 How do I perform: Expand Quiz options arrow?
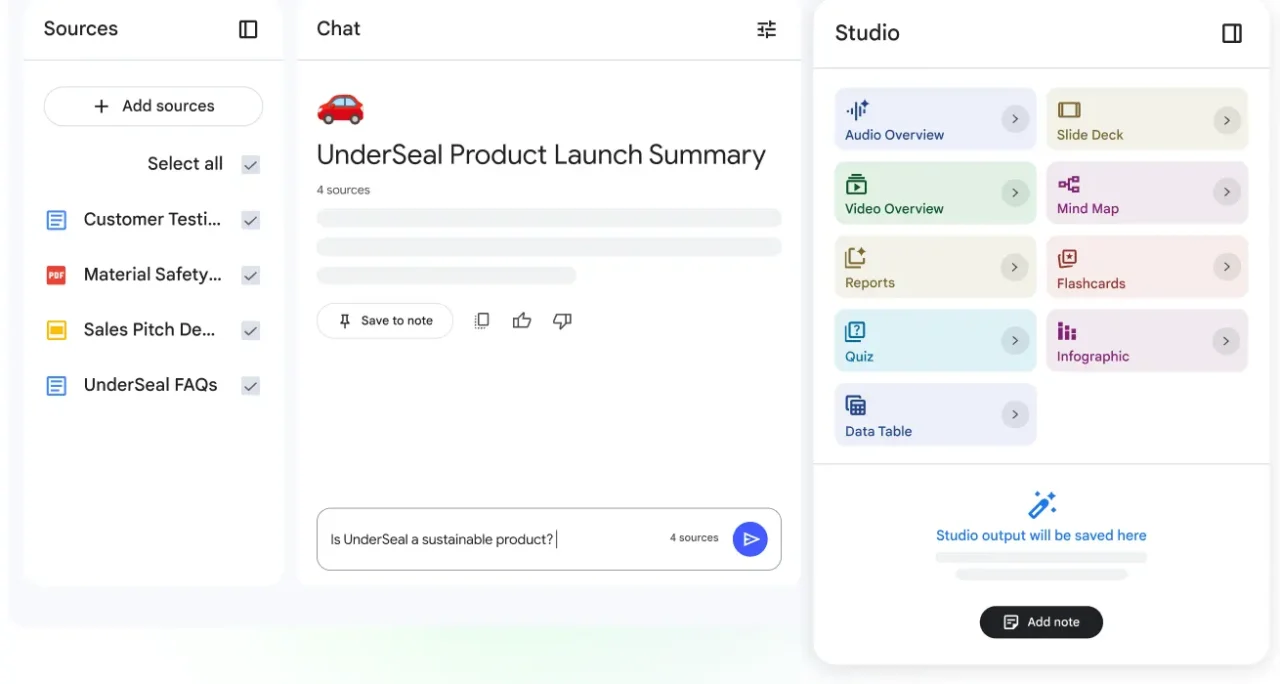coord(1015,341)
